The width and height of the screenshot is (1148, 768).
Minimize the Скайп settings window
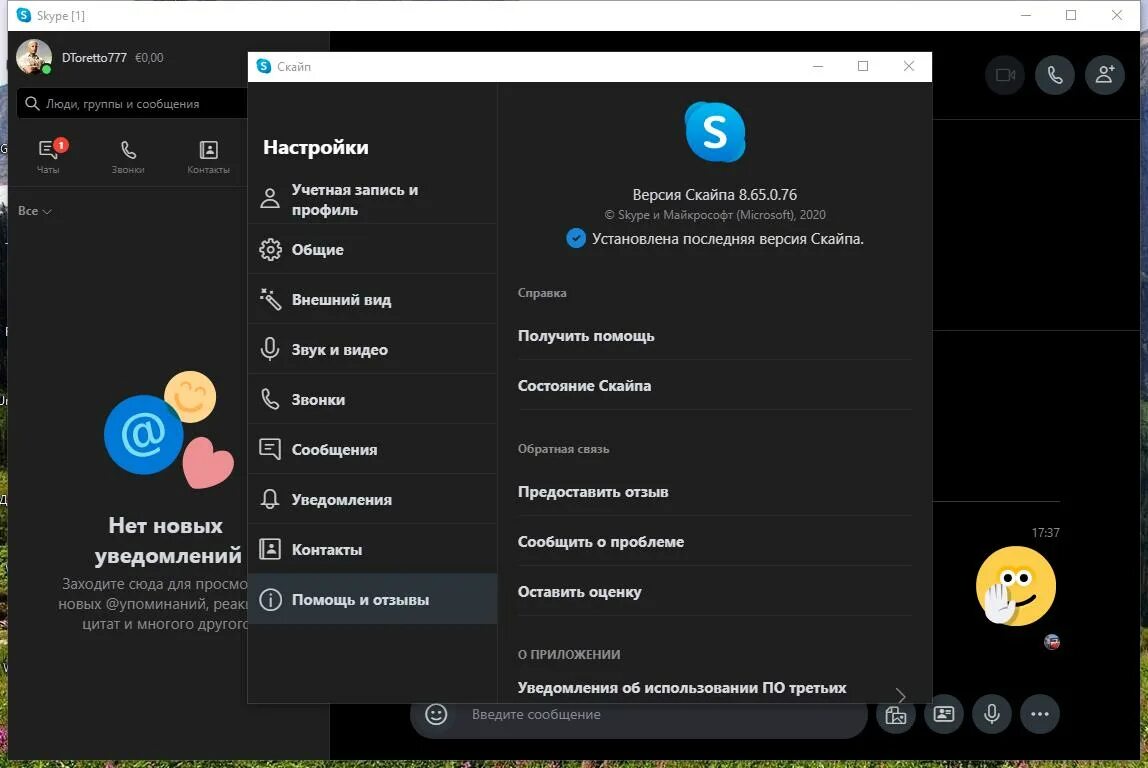pyautogui.click(x=818, y=66)
